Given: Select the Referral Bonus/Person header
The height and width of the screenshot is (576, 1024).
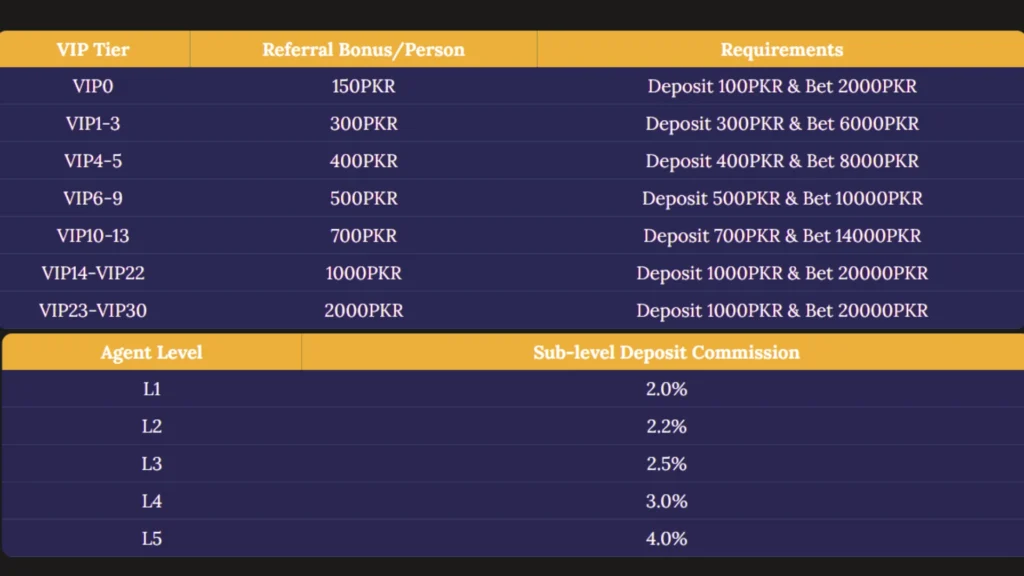Looking at the screenshot, I should click(363, 49).
